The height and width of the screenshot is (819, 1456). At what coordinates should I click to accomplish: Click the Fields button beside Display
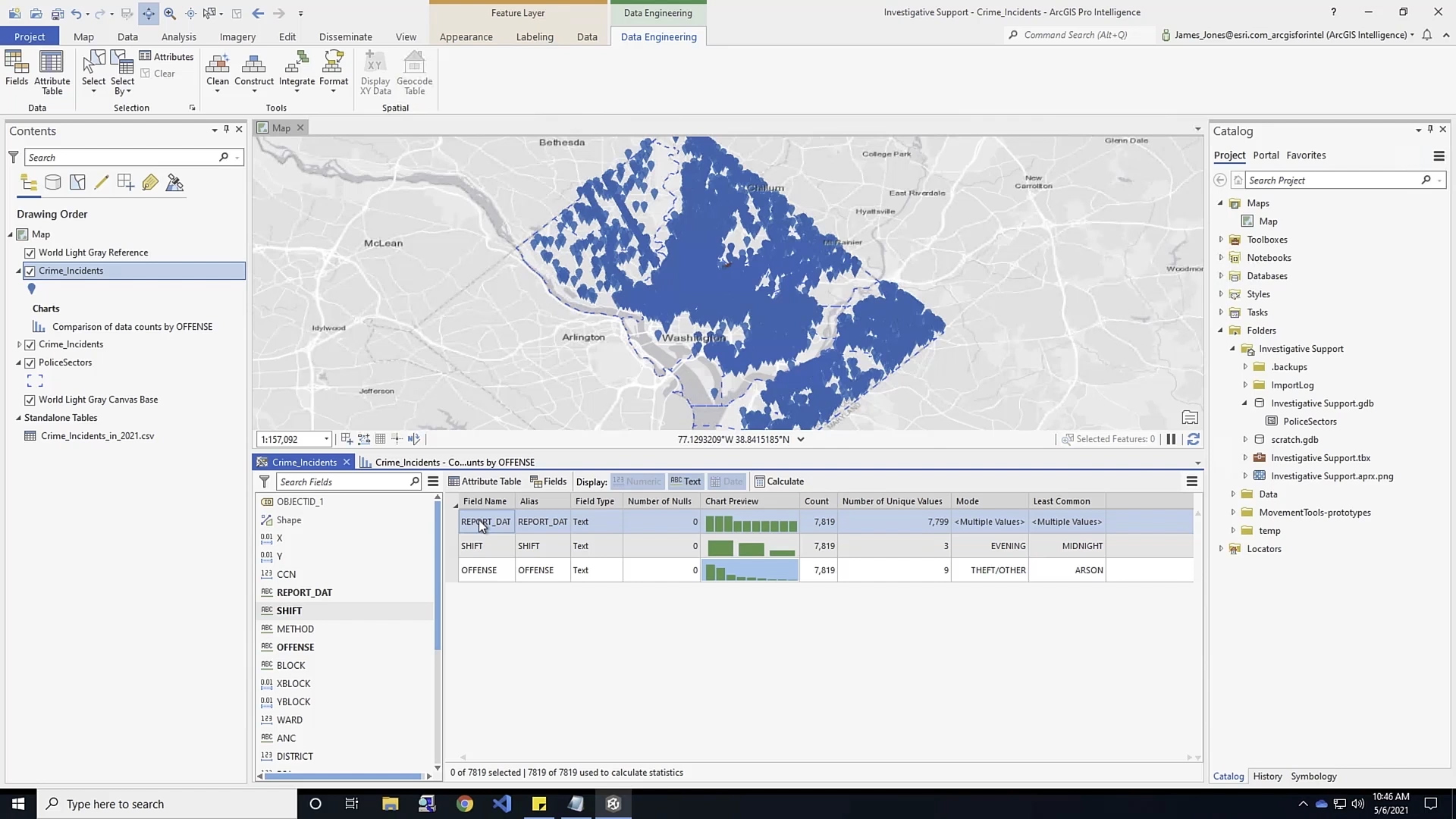tap(548, 482)
